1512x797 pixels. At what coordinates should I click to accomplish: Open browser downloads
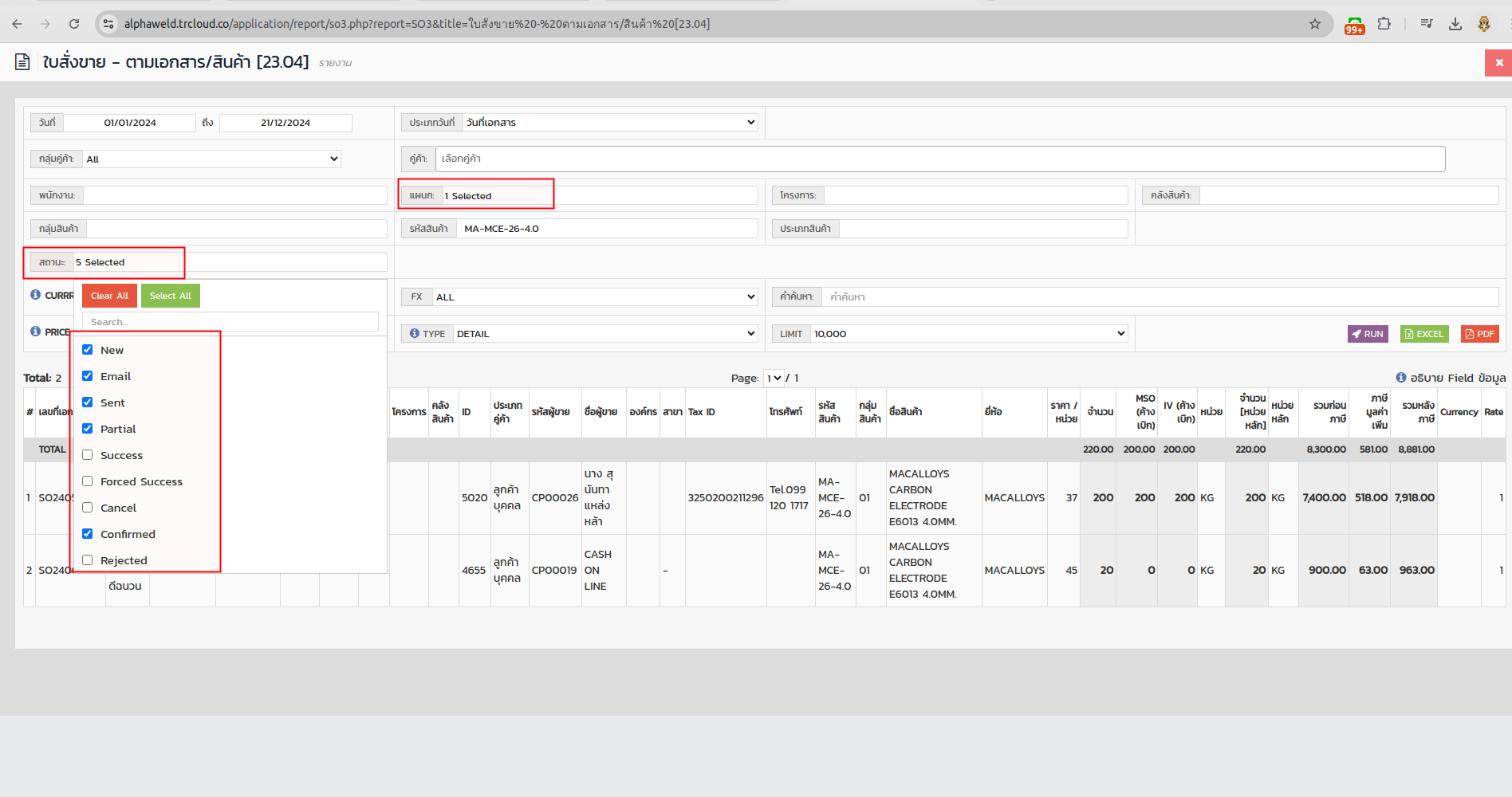[1455, 24]
